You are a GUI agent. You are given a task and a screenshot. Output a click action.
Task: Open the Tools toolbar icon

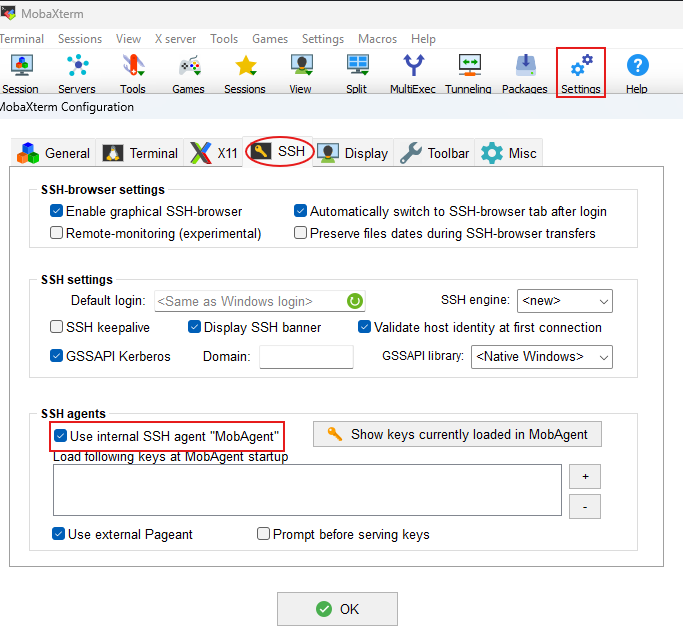133,74
